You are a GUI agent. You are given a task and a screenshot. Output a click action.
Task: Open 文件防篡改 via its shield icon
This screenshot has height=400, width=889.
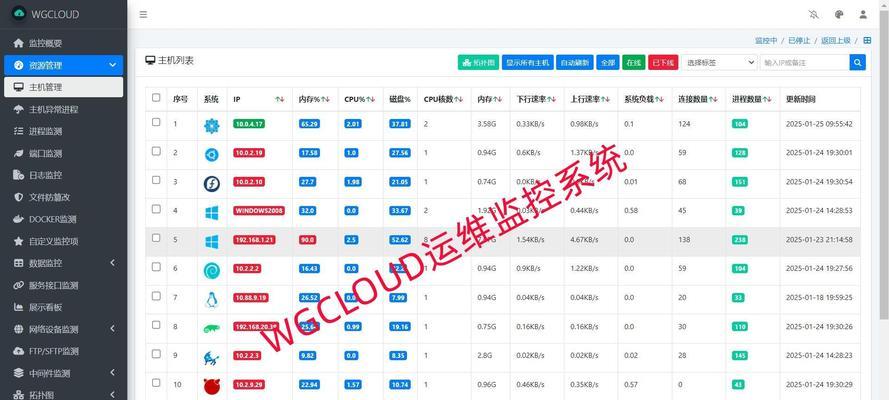click(19, 197)
